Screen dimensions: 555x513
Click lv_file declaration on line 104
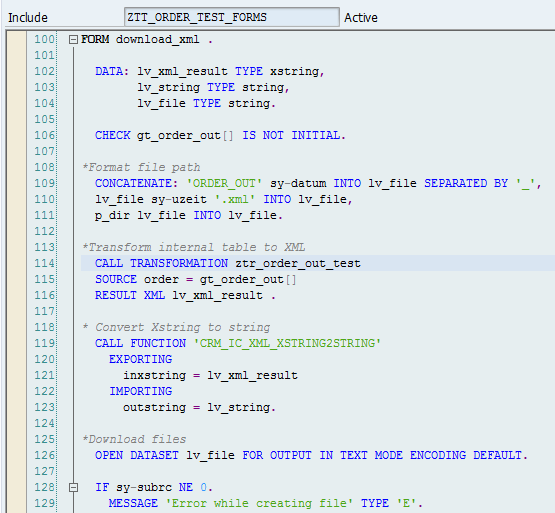pyautogui.click(x=161, y=103)
